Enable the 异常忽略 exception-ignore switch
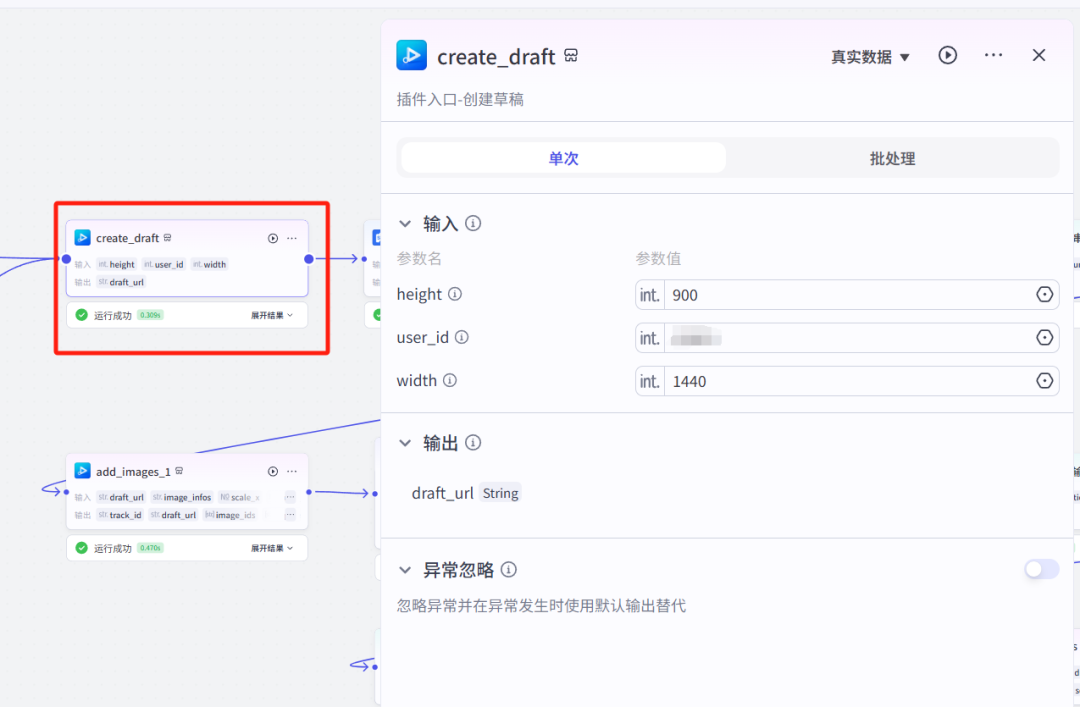1080x707 pixels. (1041, 569)
